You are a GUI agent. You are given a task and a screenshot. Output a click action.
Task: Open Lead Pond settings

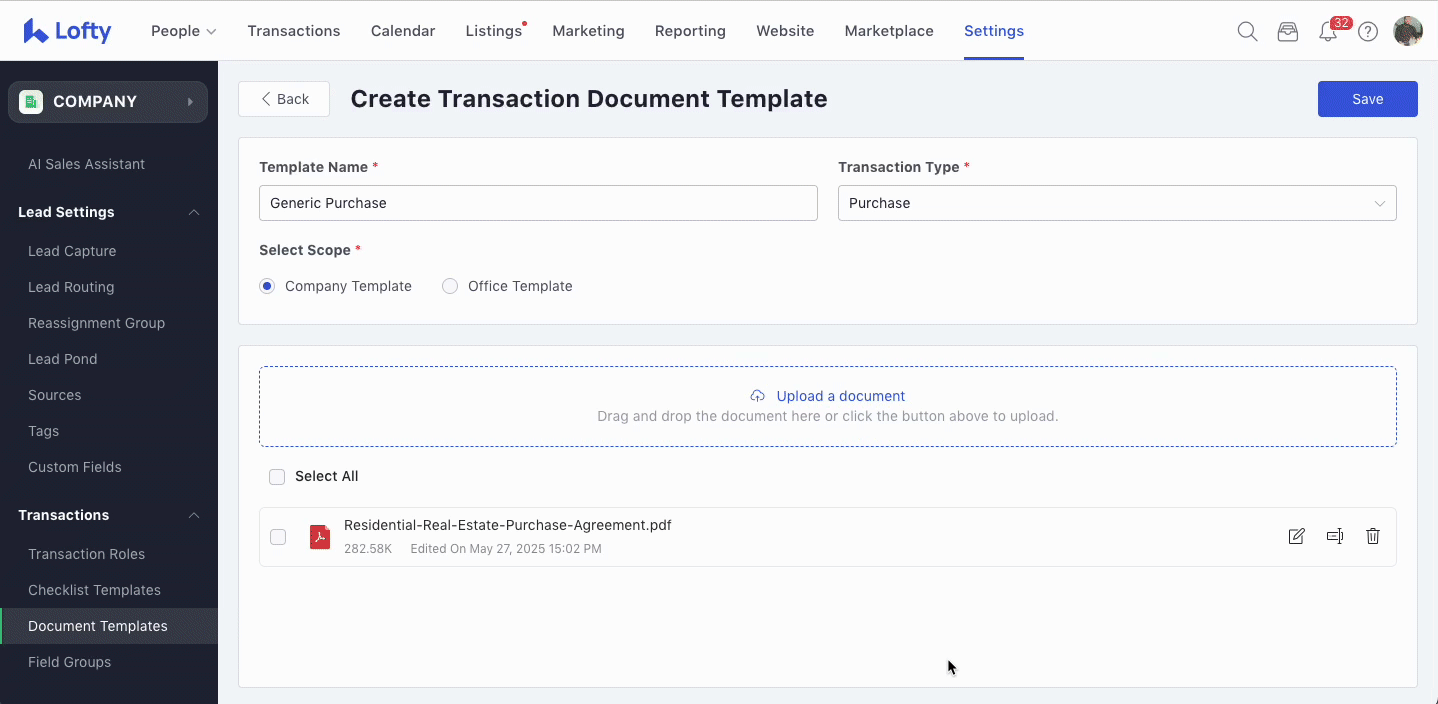tap(63, 359)
